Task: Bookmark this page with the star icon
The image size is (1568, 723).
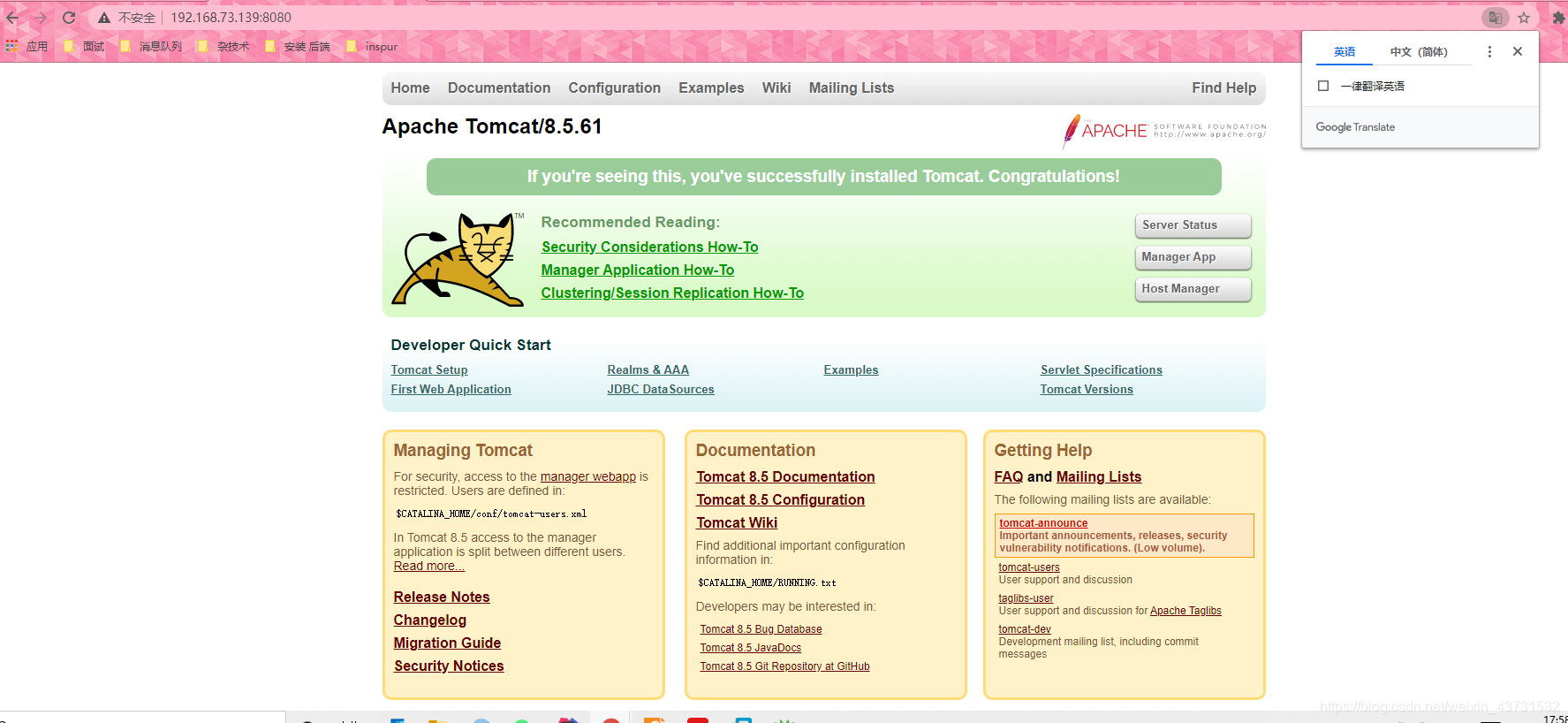Action: (x=1524, y=18)
